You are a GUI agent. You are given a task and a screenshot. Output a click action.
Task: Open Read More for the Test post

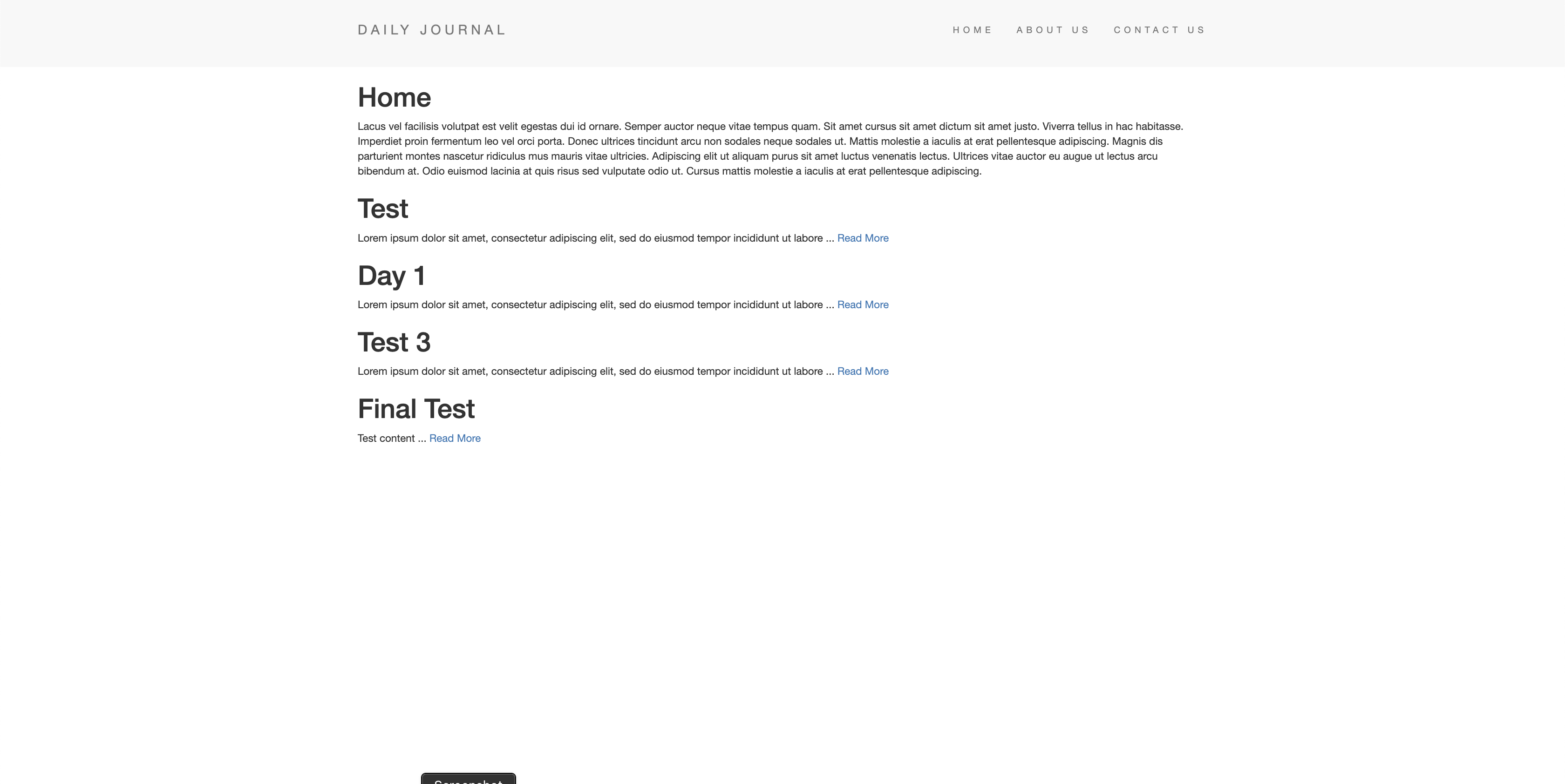[863, 238]
